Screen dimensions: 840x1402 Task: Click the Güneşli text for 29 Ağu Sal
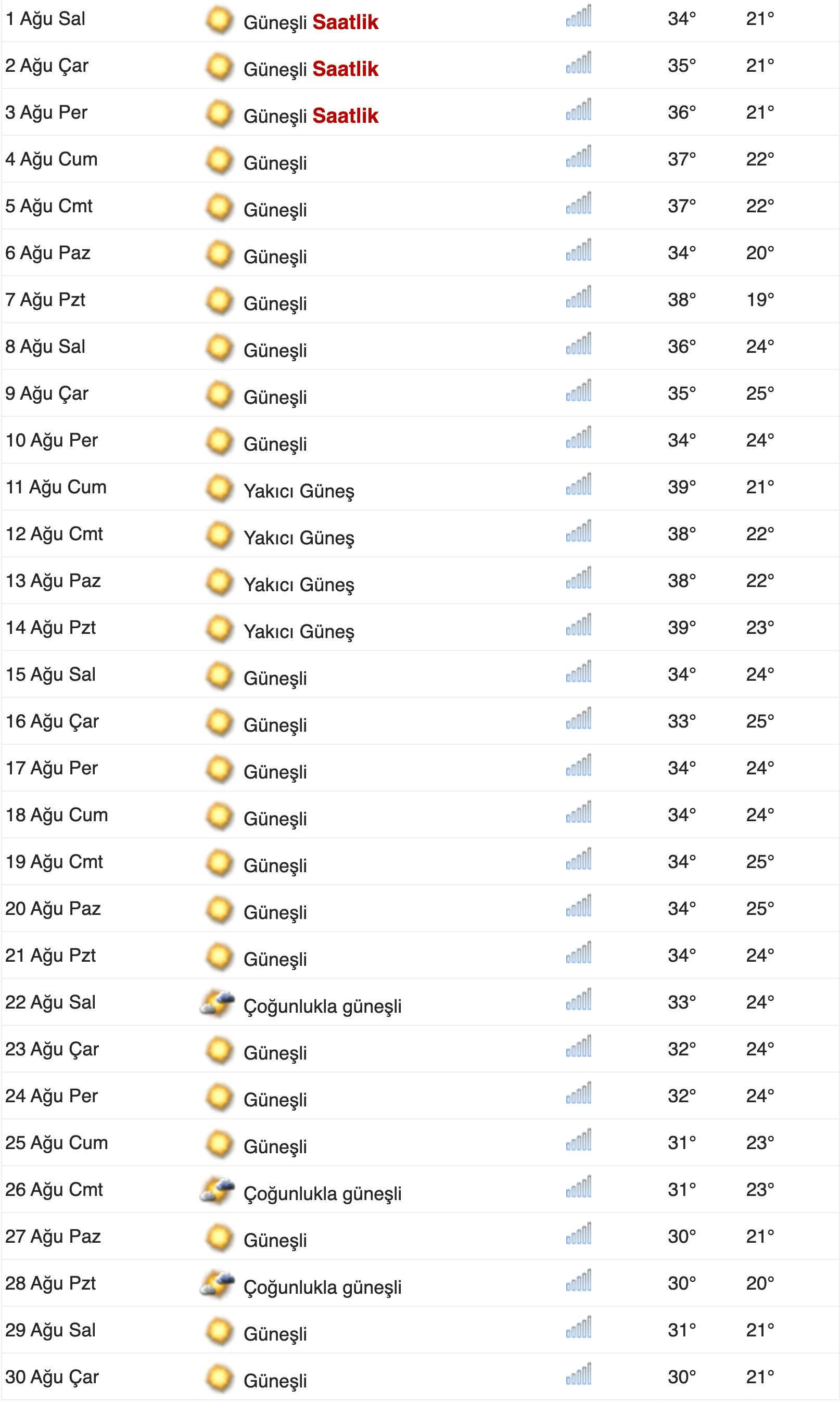[x=275, y=1334]
